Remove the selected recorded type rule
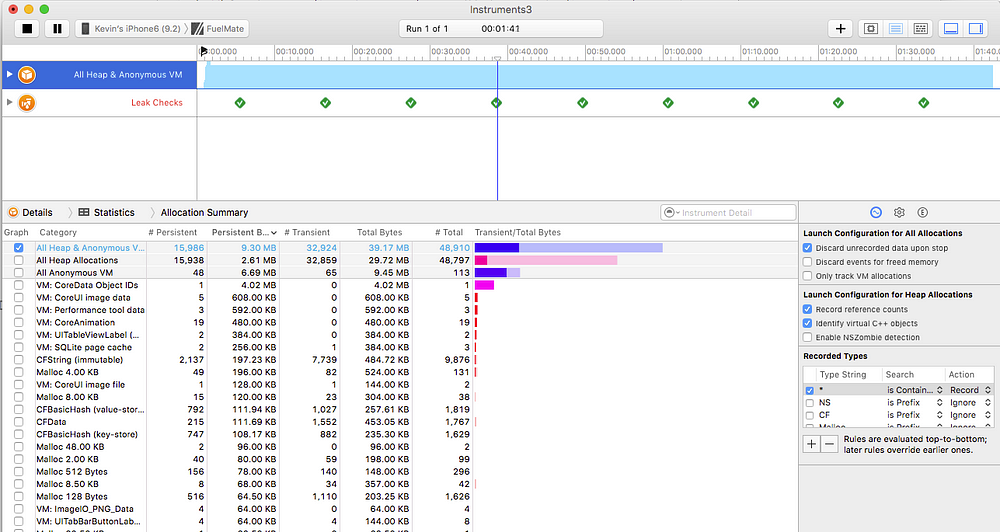Image resolution: width=1000 pixels, height=532 pixels. coord(829,443)
